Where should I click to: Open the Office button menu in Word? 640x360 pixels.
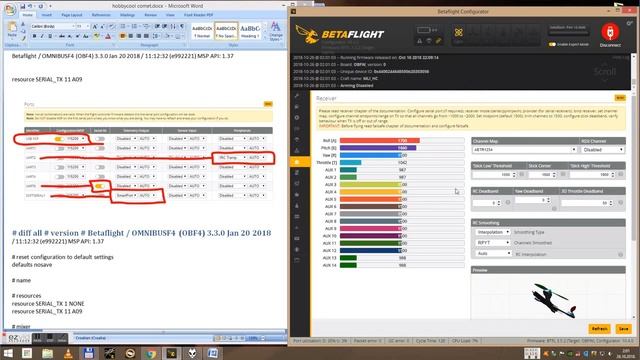(x=10, y=9)
